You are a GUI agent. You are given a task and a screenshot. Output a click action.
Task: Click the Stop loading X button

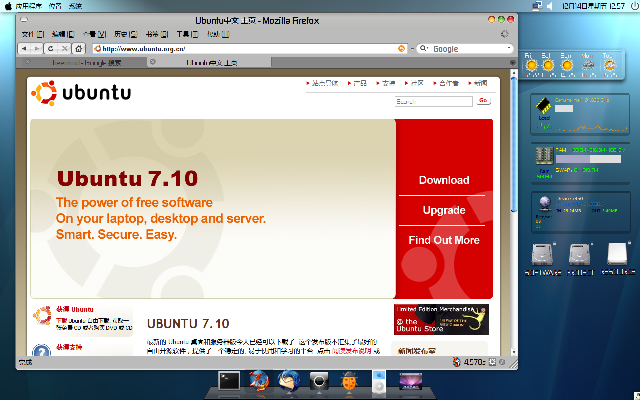click(64, 49)
